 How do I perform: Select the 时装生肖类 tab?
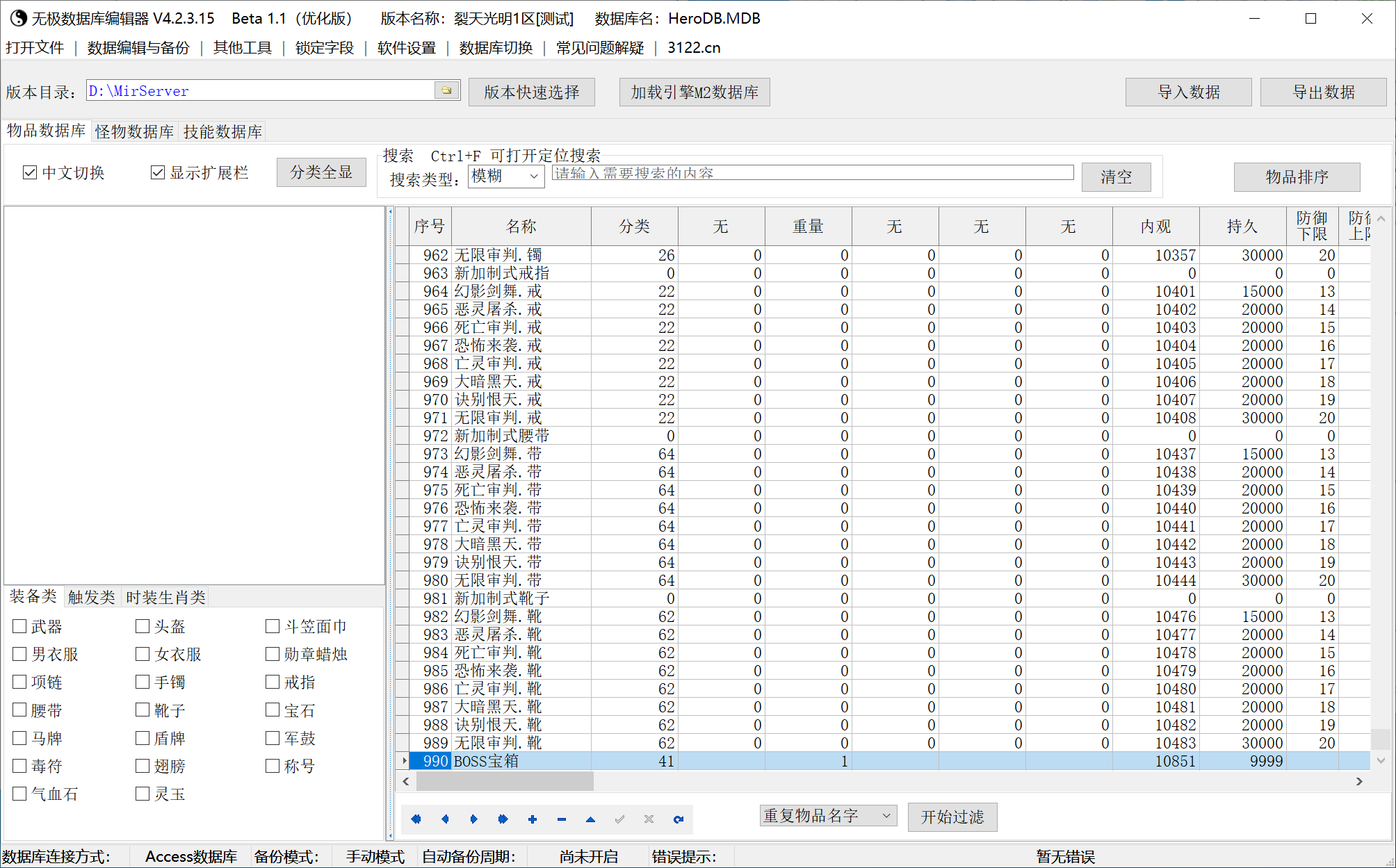(x=165, y=597)
